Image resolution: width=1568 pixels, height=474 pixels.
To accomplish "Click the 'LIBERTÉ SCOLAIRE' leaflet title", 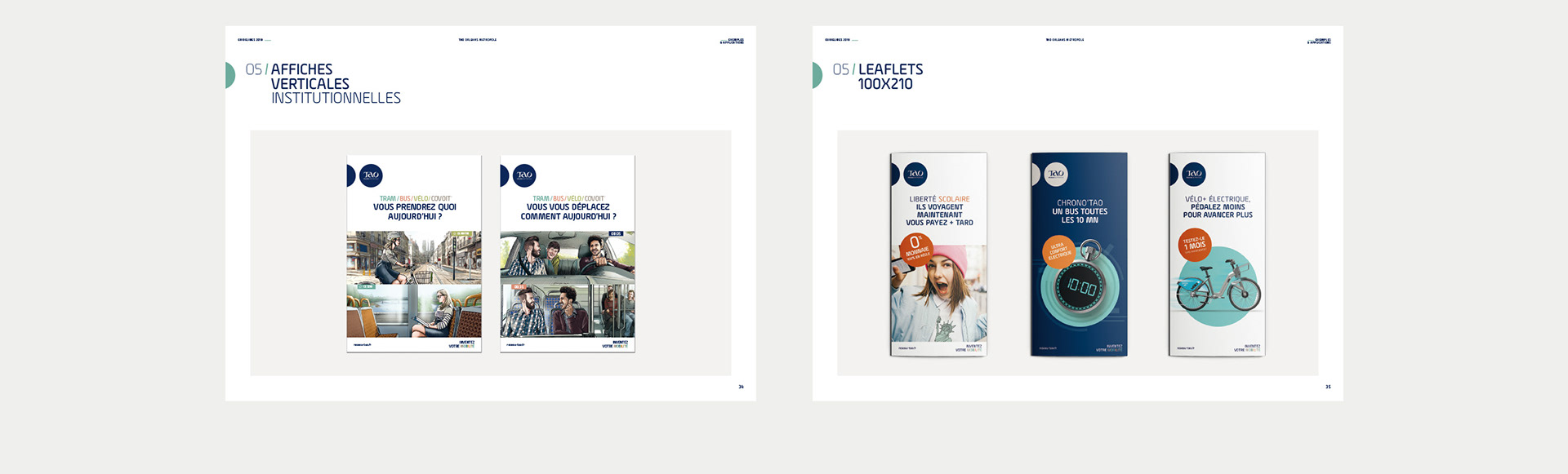I will click(939, 199).
